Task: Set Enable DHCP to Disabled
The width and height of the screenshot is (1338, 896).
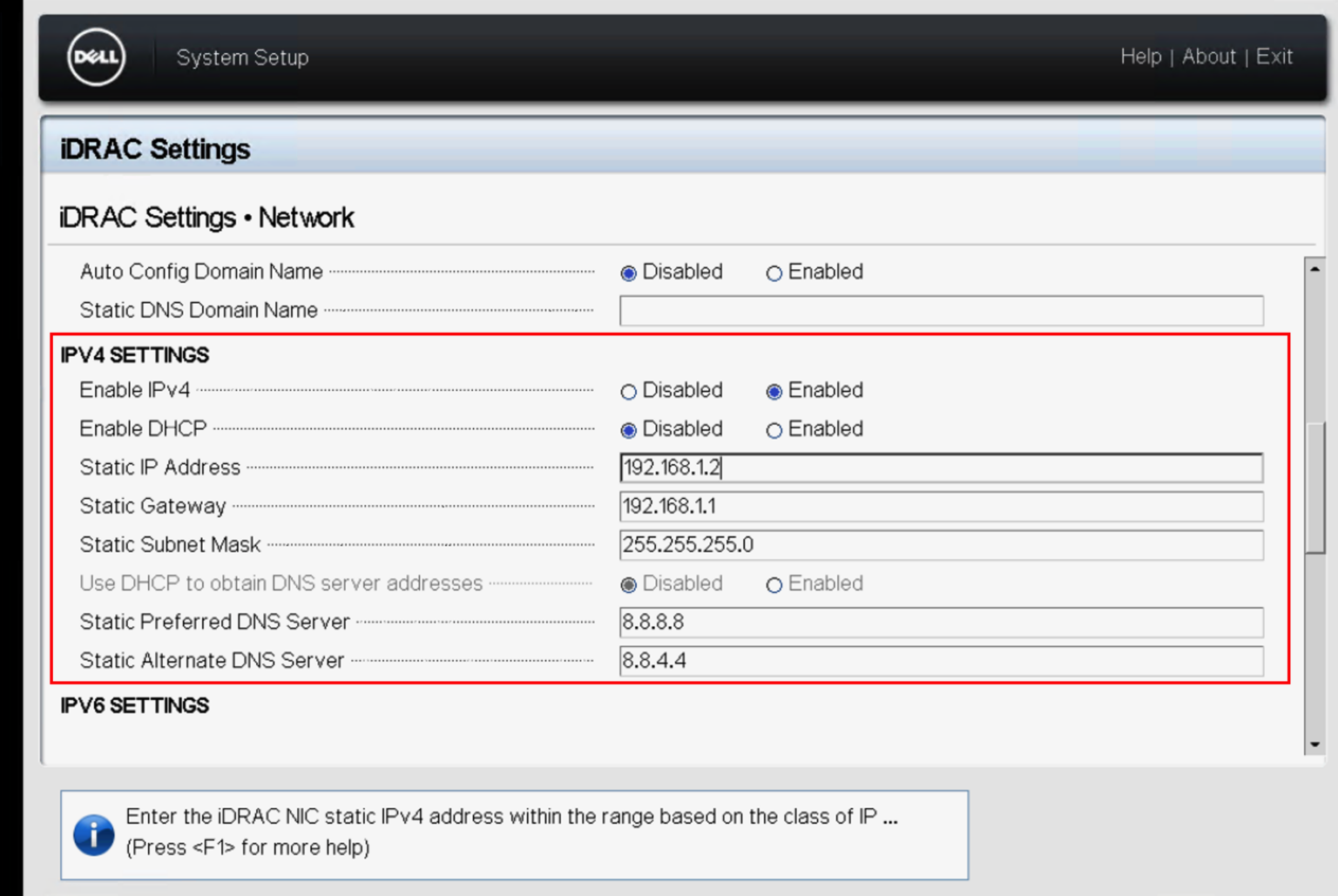Action: coord(628,430)
